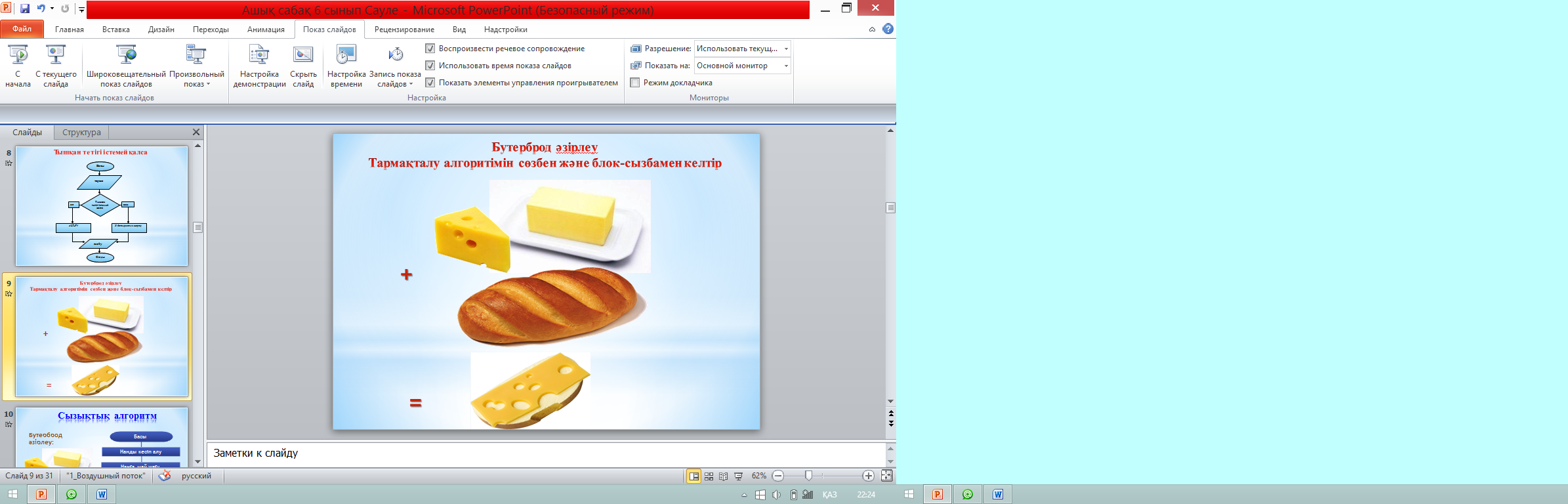
Task: Switch to Slide Sorter view icon
Action: tap(709, 476)
